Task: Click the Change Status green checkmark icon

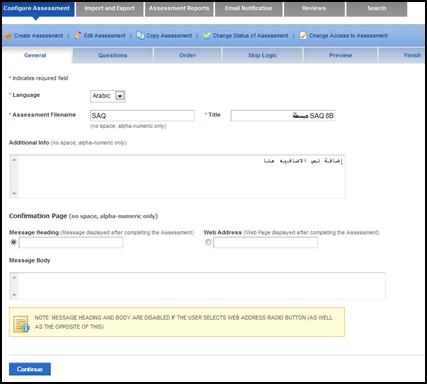Action: (207, 35)
